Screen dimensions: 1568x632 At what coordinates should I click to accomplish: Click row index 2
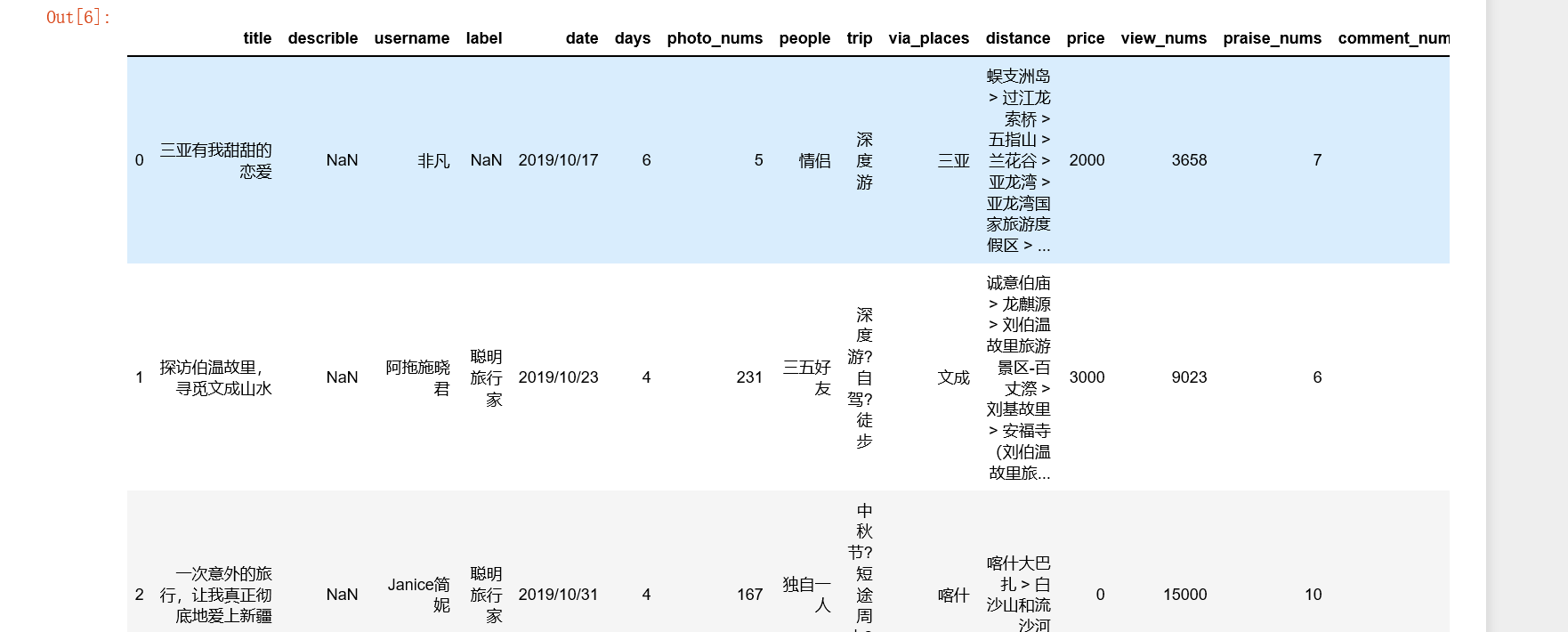click(x=139, y=595)
